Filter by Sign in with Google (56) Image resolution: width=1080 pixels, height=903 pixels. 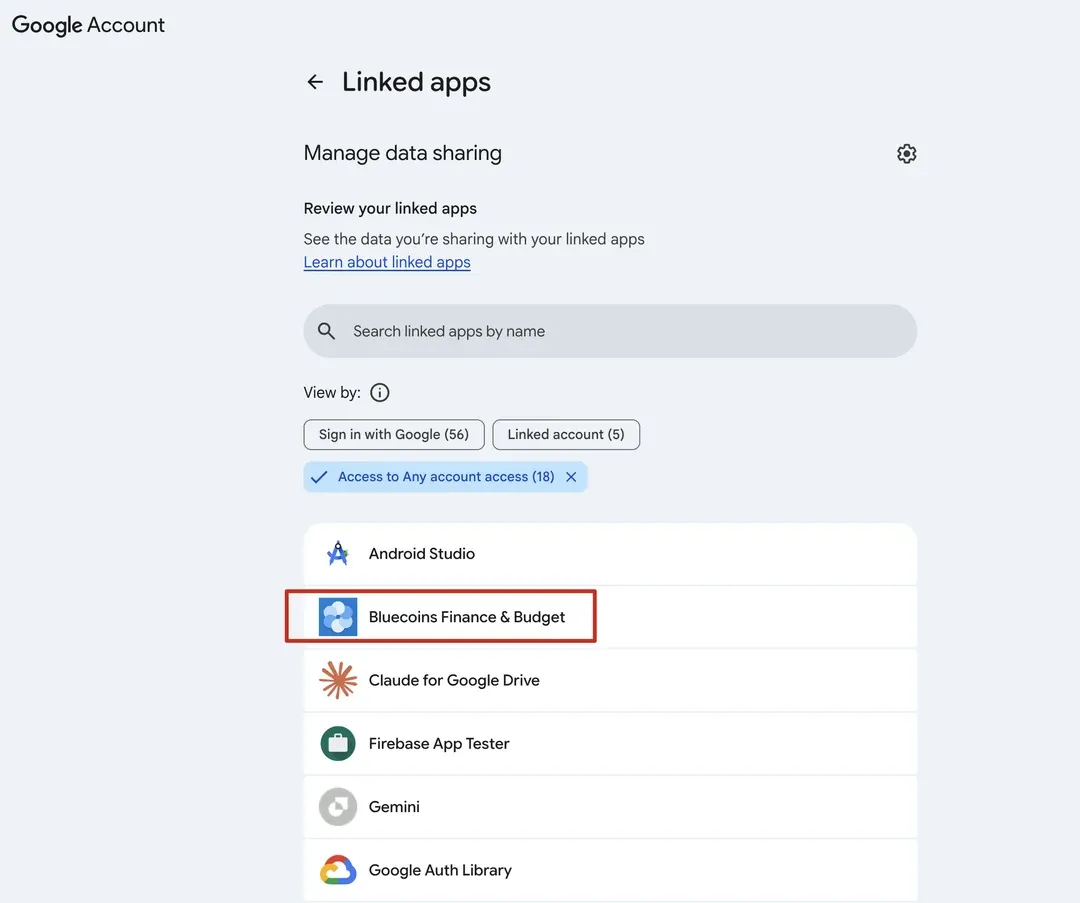click(x=394, y=435)
